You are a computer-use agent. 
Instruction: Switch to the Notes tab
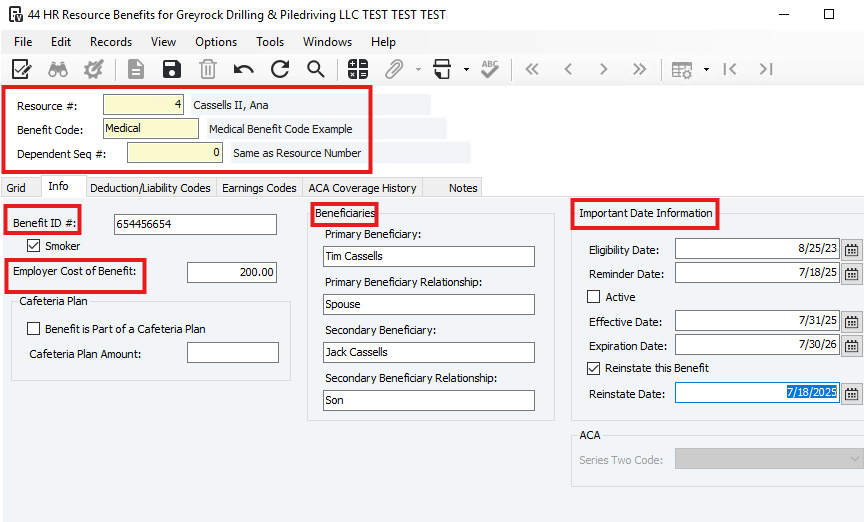point(452,187)
